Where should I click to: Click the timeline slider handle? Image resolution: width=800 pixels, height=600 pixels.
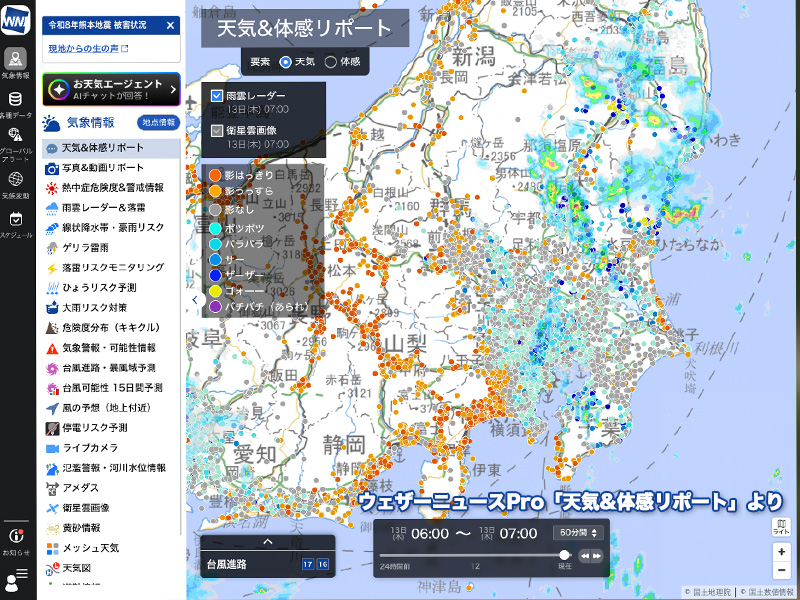[564, 555]
